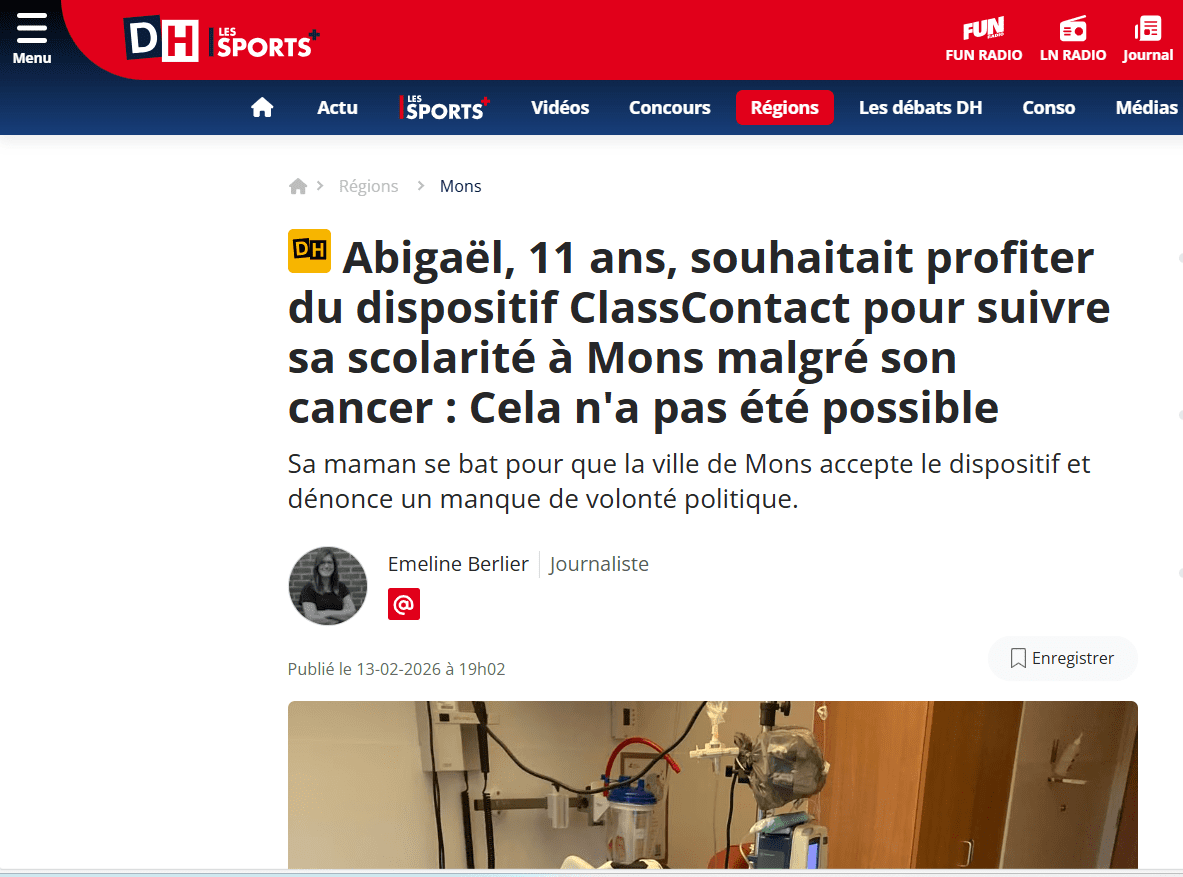Click the DH logo in header

coord(161,39)
